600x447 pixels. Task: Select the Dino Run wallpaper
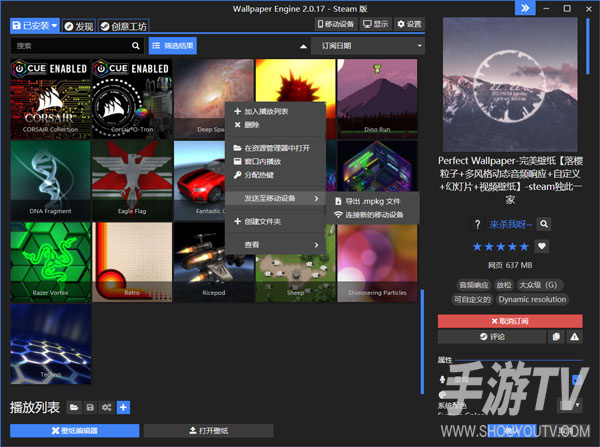tap(377, 99)
